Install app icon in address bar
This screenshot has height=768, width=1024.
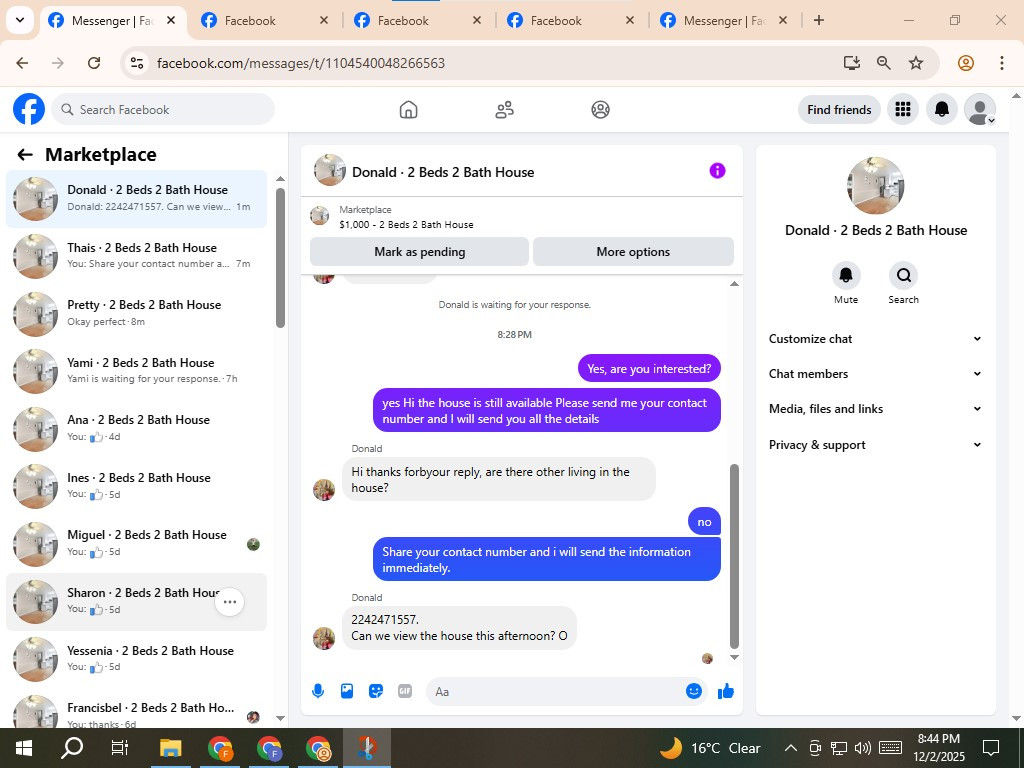click(x=852, y=63)
